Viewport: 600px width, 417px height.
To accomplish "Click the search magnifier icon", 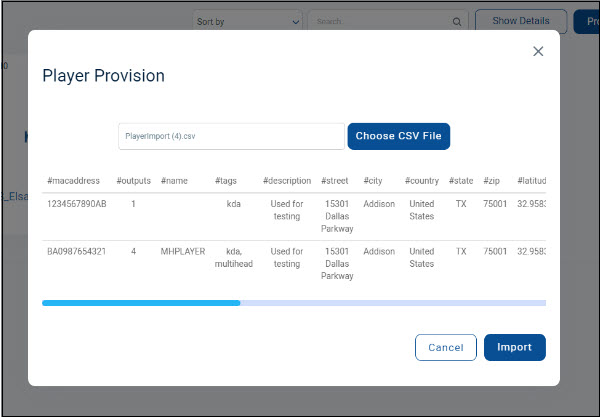I will point(457,21).
